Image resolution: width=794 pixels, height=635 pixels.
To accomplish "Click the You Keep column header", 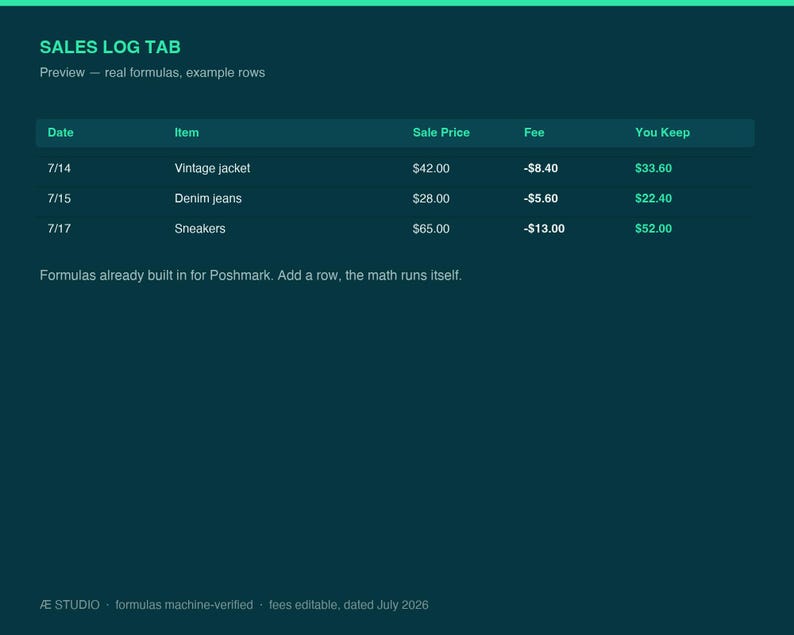I will click(662, 133).
